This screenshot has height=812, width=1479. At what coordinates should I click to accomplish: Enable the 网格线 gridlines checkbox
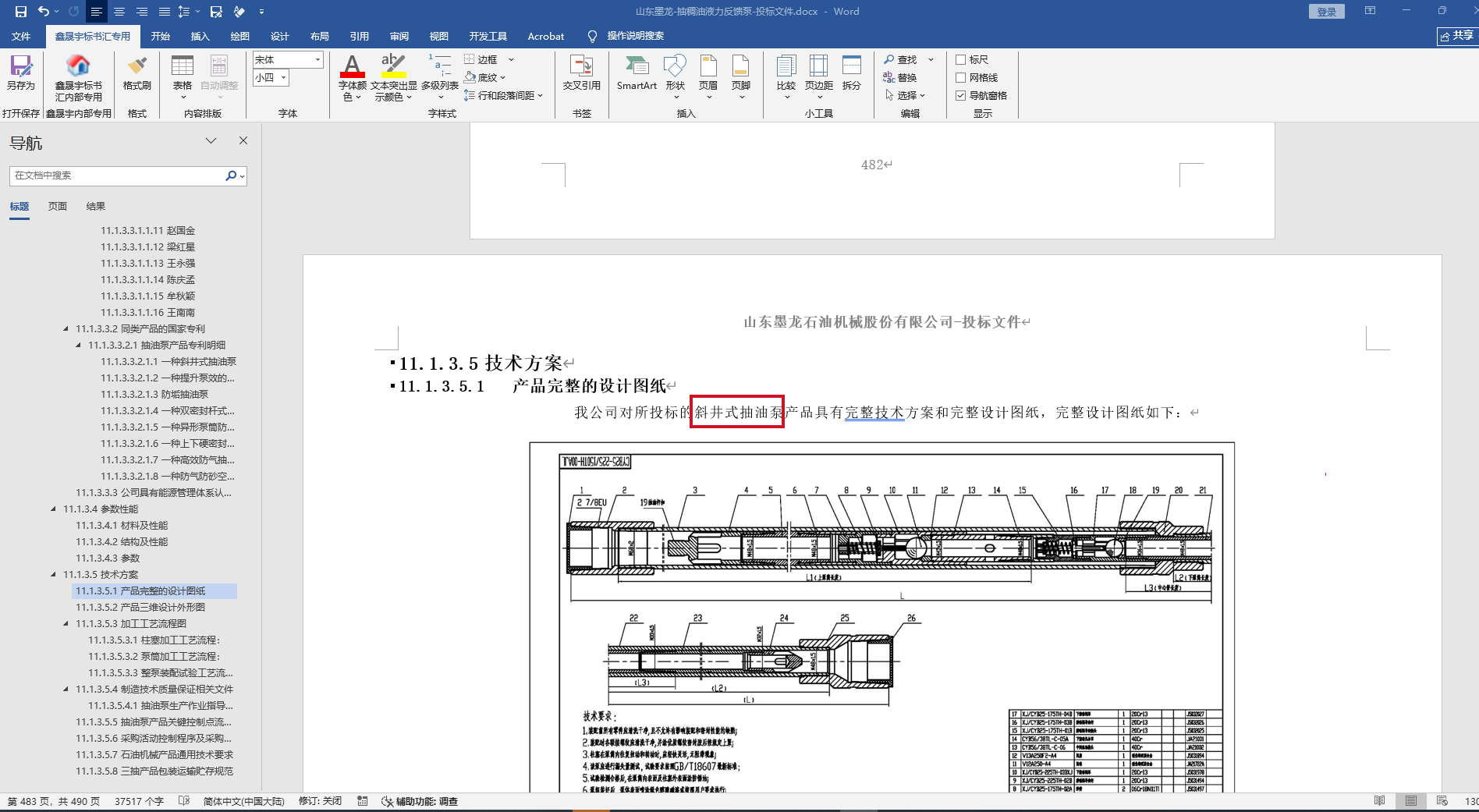coord(961,77)
